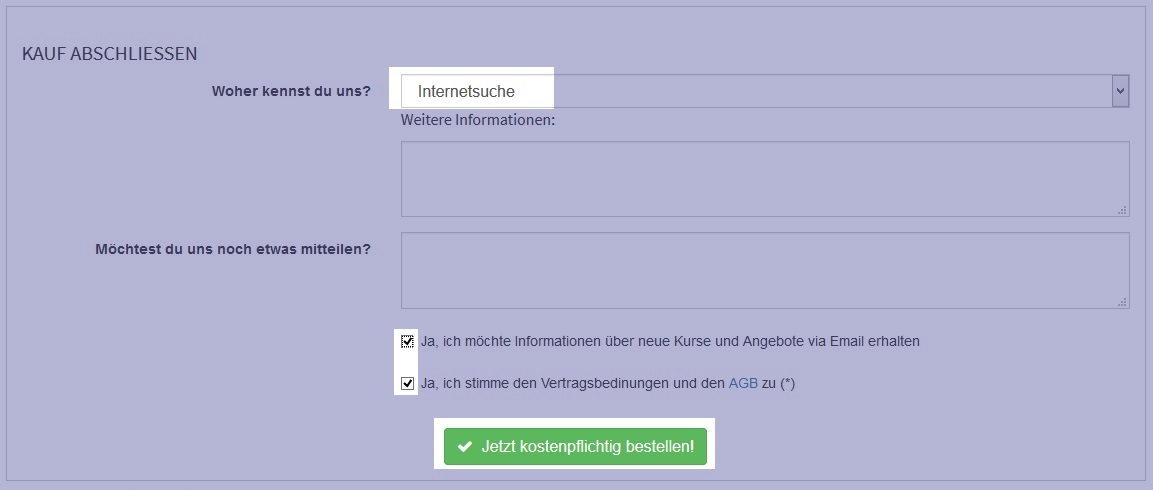Click the white checkmark icon in the order button
This screenshot has width=1153, height=490.
point(464,447)
